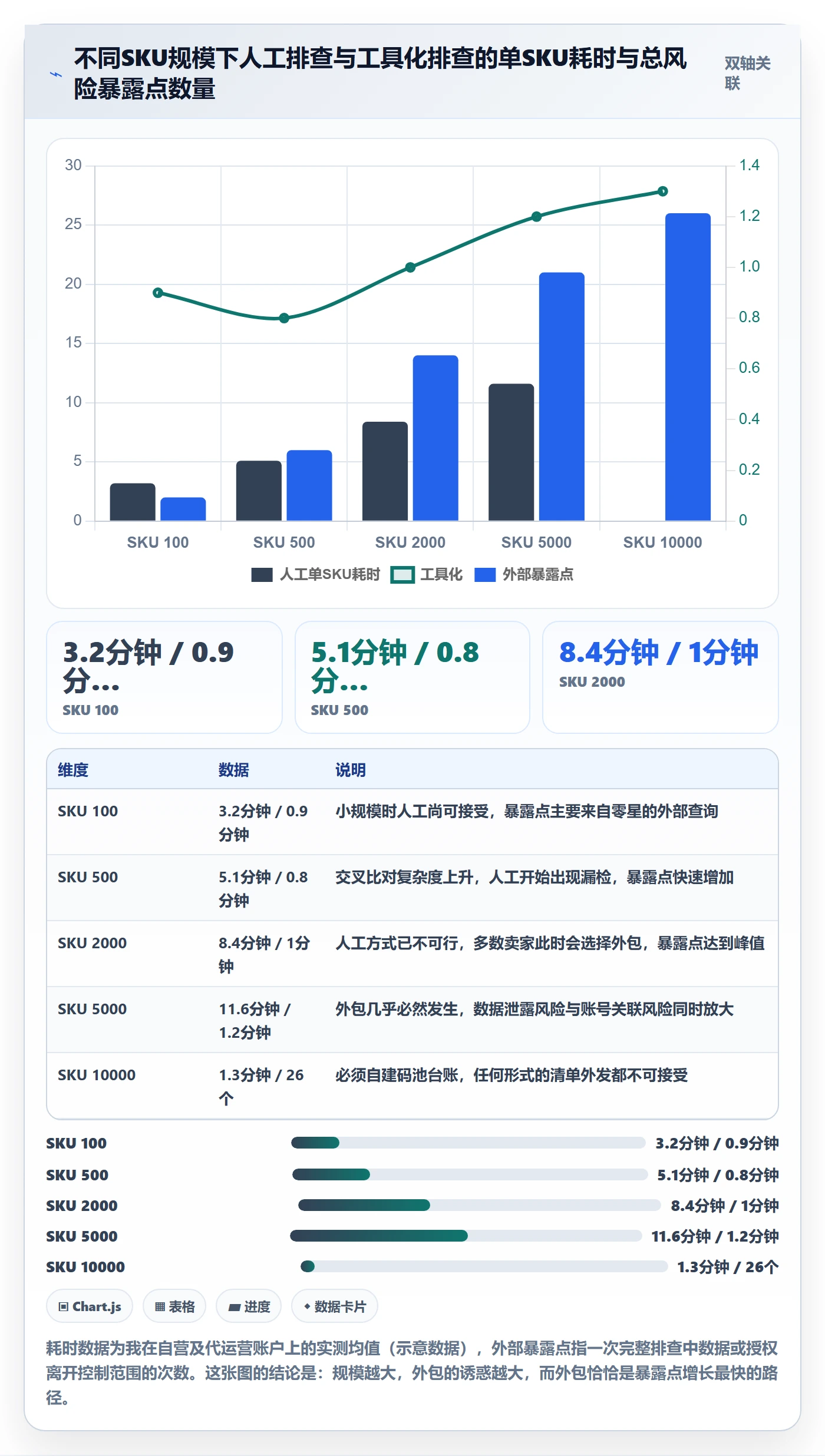Click the SKU 5000 dark manual-time bar
825x1456 pixels.
(x=511, y=452)
